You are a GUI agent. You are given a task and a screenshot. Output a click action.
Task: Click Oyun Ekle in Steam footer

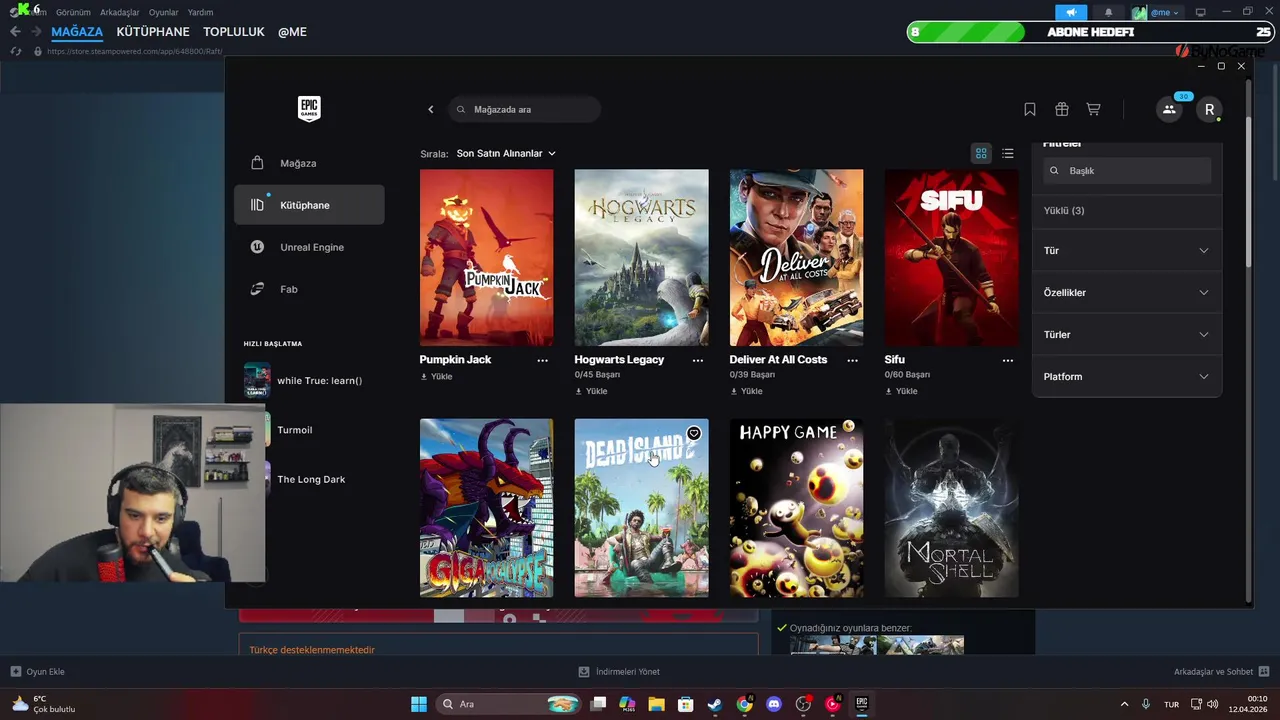pos(37,672)
